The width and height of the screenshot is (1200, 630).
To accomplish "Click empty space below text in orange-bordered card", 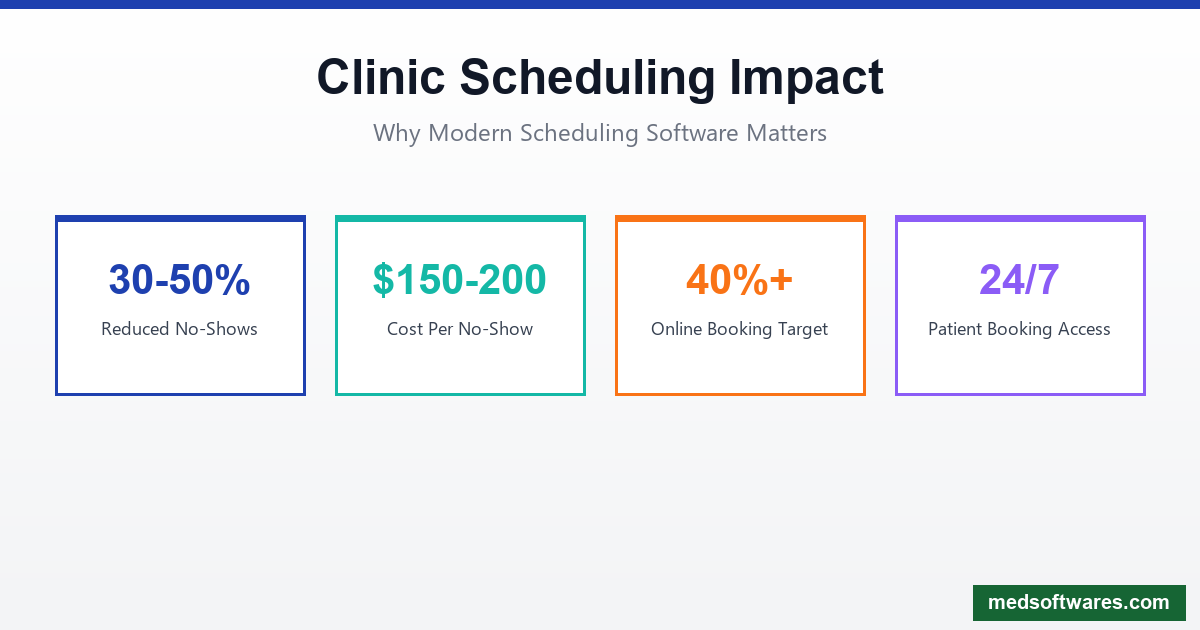I will coord(740,368).
